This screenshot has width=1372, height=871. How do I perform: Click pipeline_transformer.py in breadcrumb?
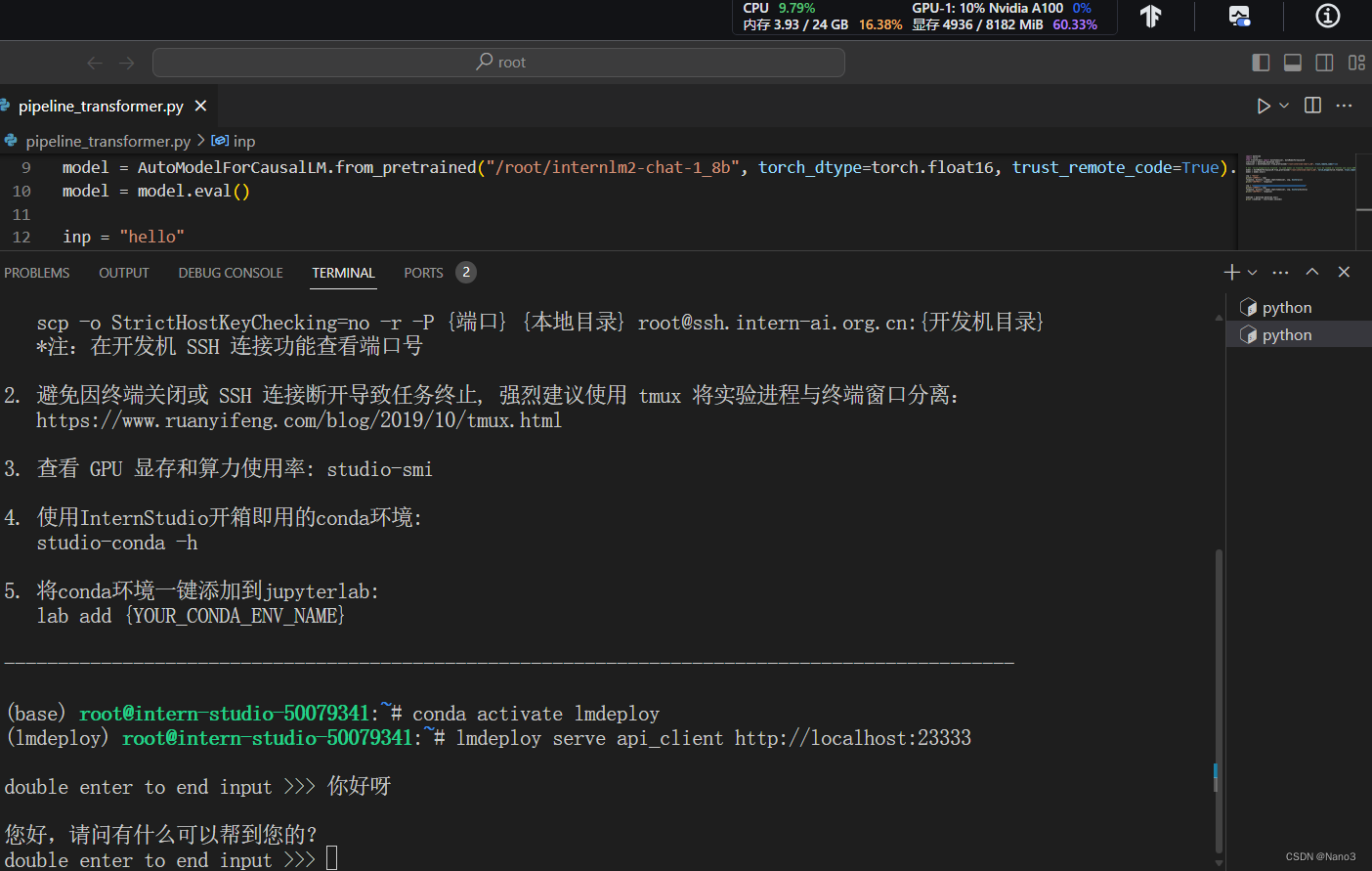[x=107, y=142]
